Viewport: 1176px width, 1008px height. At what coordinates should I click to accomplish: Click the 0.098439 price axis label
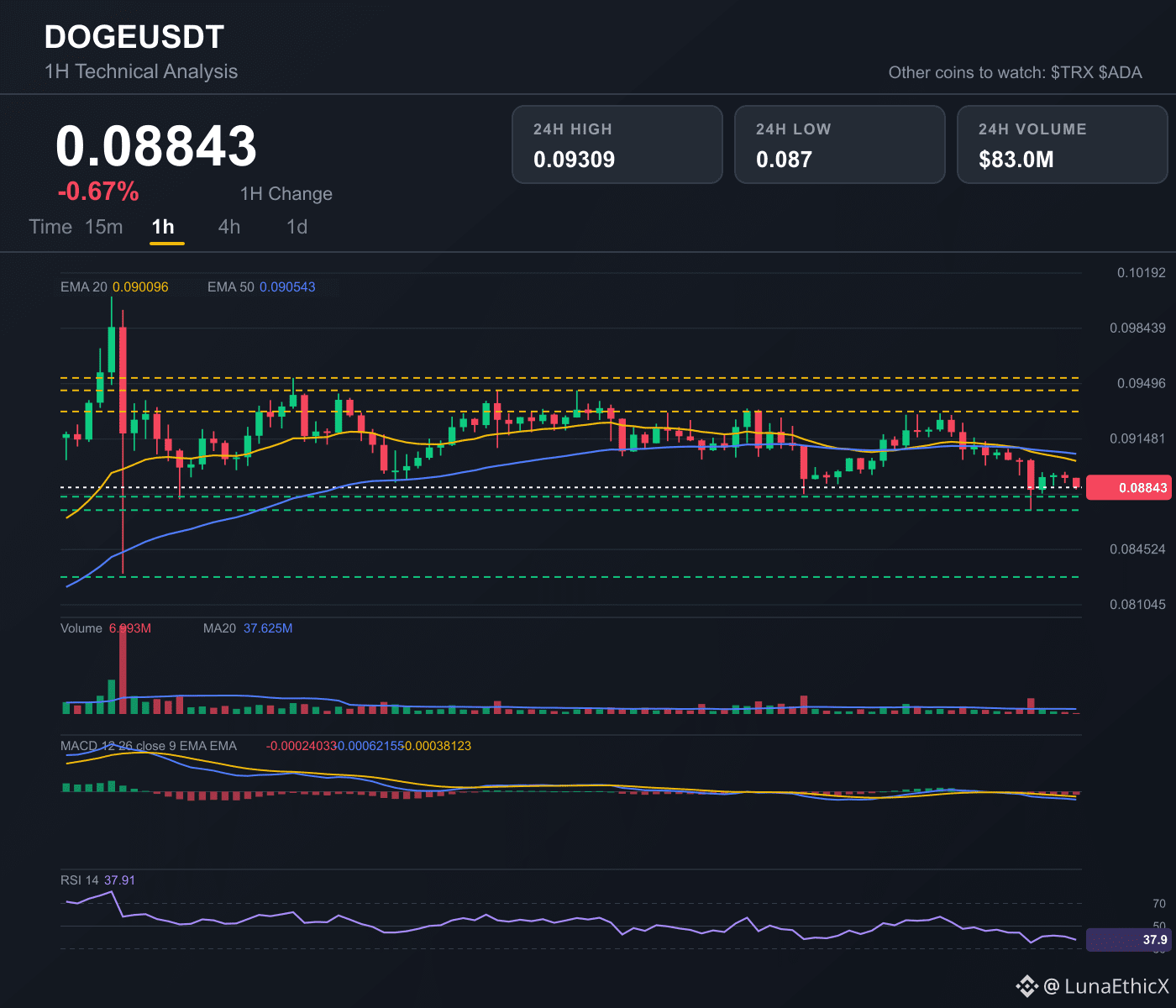[x=1137, y=328]
